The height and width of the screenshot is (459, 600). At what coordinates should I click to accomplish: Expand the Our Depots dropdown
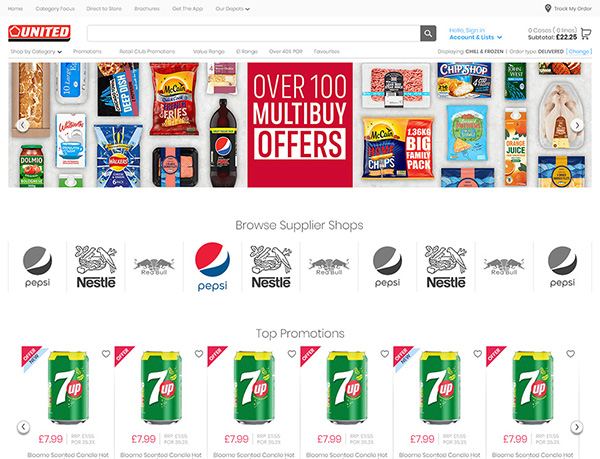pyautogui.click(x=232, y=8)
